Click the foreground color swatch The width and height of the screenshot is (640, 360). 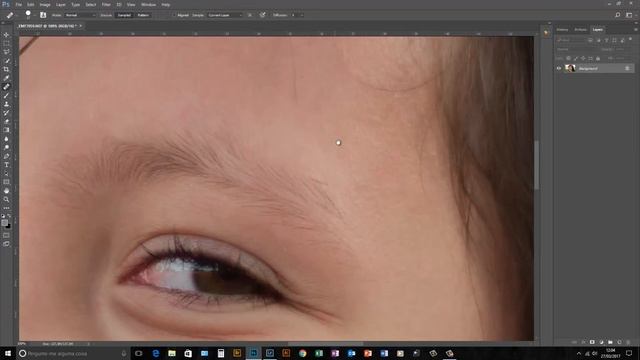(x=4, y=223)
